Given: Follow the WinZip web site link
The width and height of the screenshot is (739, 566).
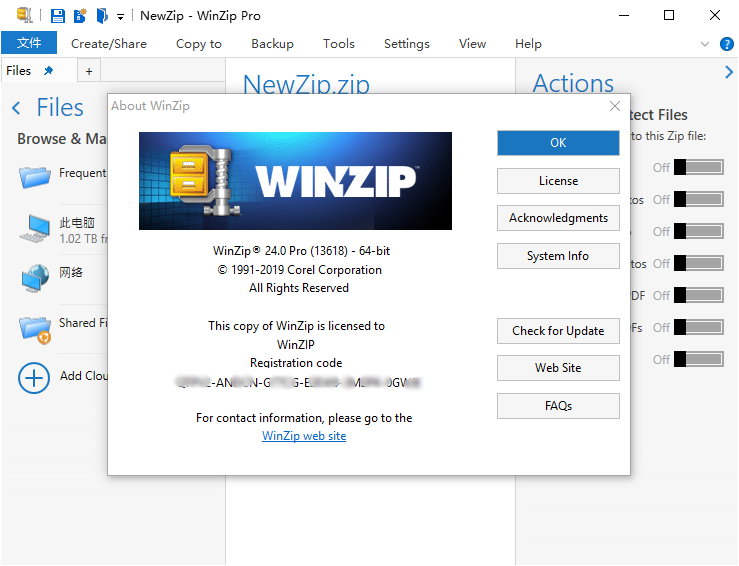Looking at the screenshot, I should coord(304,436).
